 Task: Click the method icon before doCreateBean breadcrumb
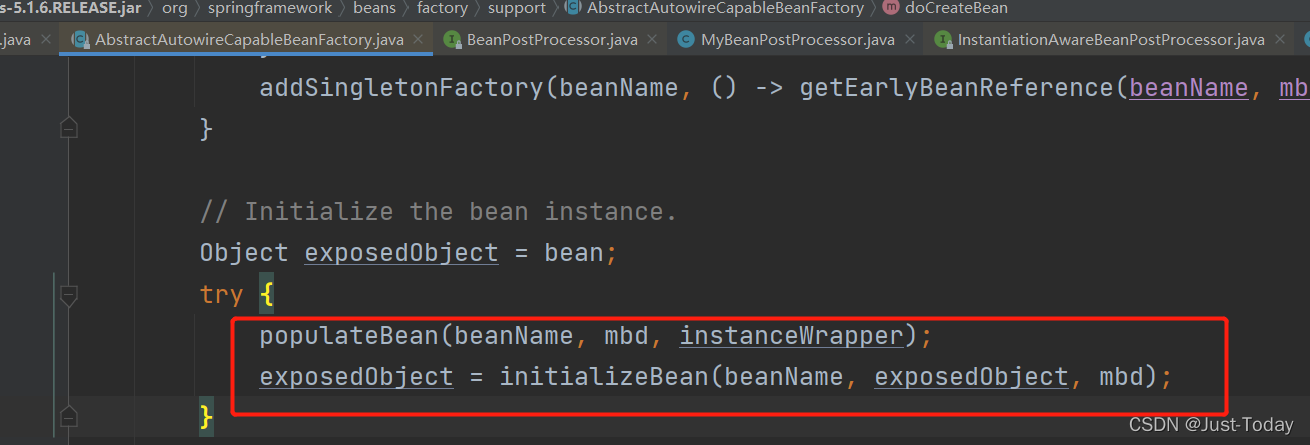tap(891, 8)
